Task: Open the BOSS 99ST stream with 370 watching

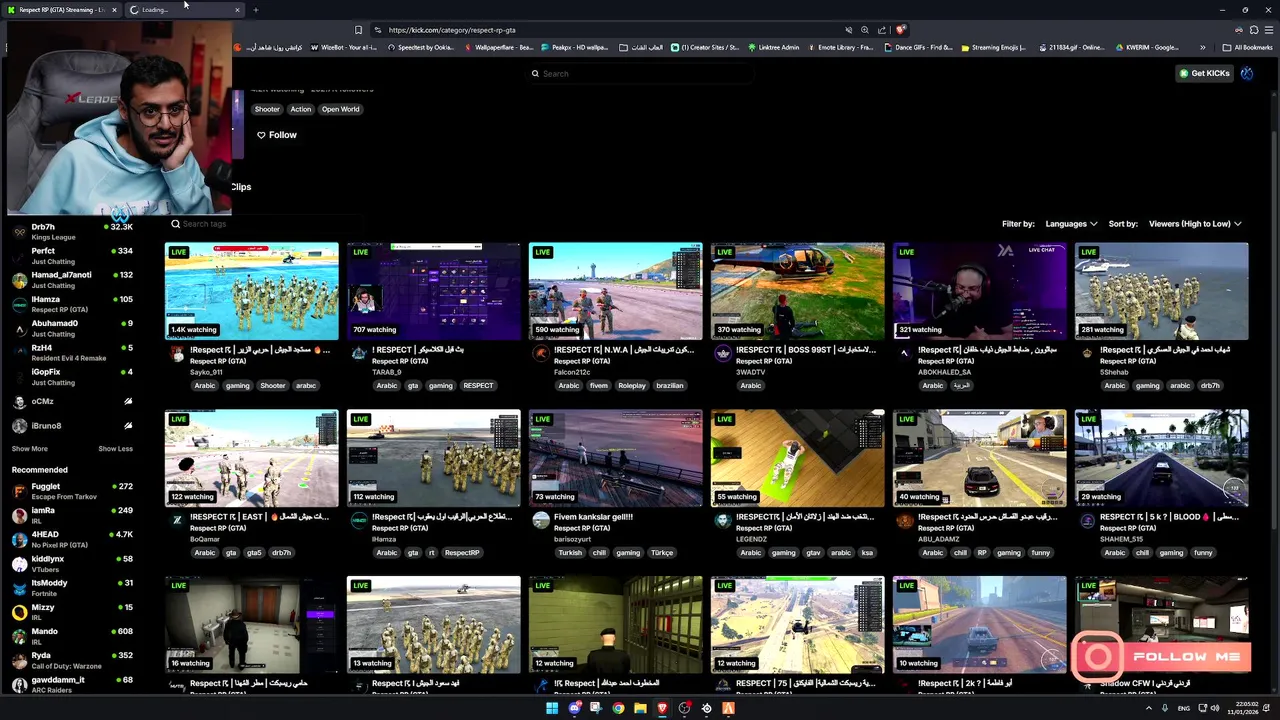Action: click(797, 291)
